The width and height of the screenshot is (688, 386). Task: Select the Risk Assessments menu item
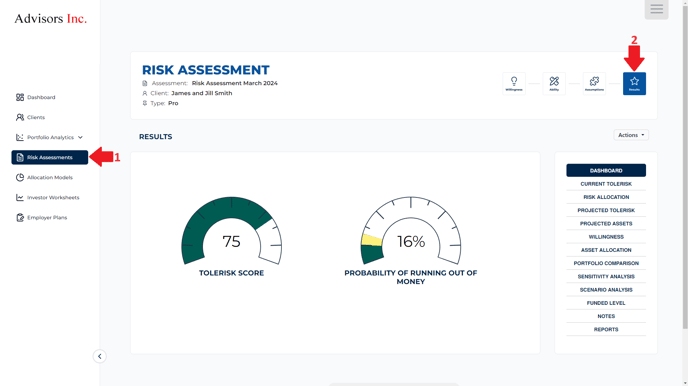[50, 157]
